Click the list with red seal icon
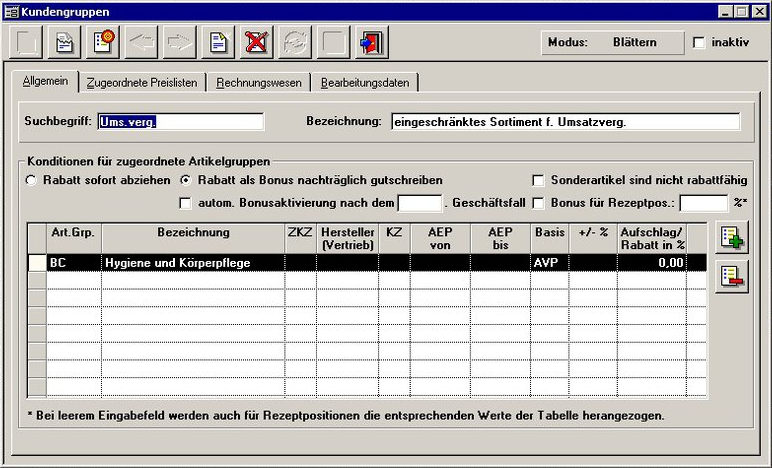The height and width of the screenshot is (468, 772). (x=103, y=43)
